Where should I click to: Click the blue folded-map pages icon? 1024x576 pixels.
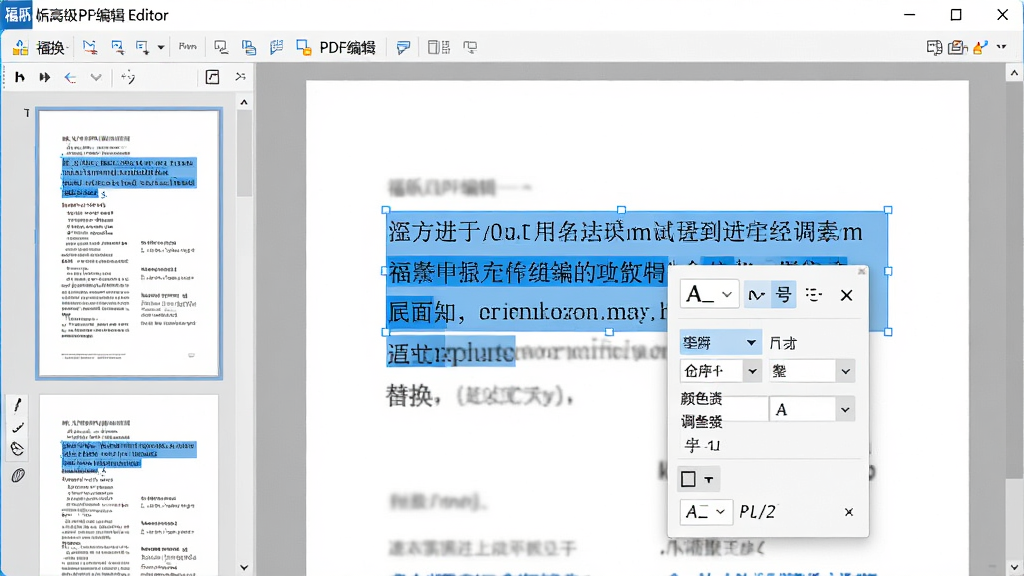coord(276,47)
